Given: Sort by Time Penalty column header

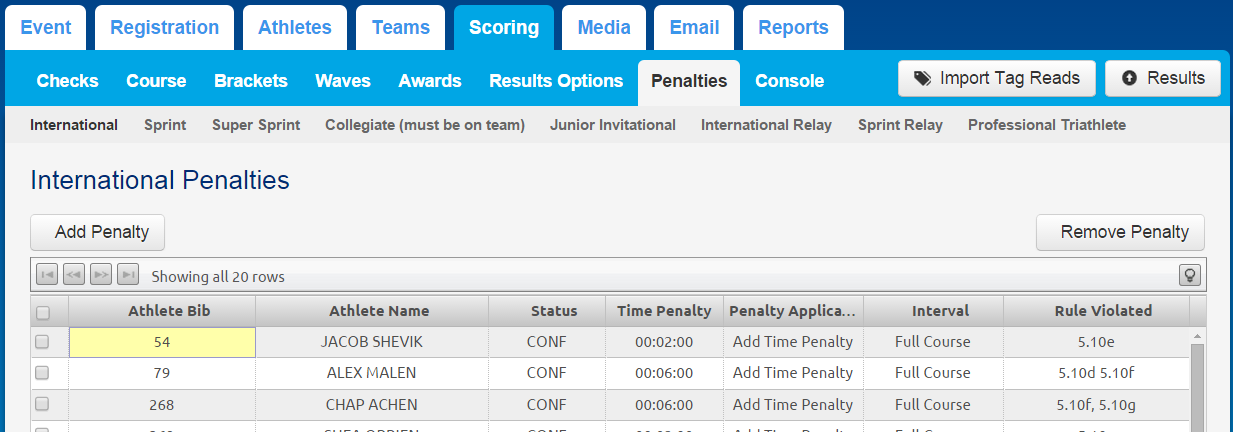Looking at the screenshot, I should click(x=664, y=311).
